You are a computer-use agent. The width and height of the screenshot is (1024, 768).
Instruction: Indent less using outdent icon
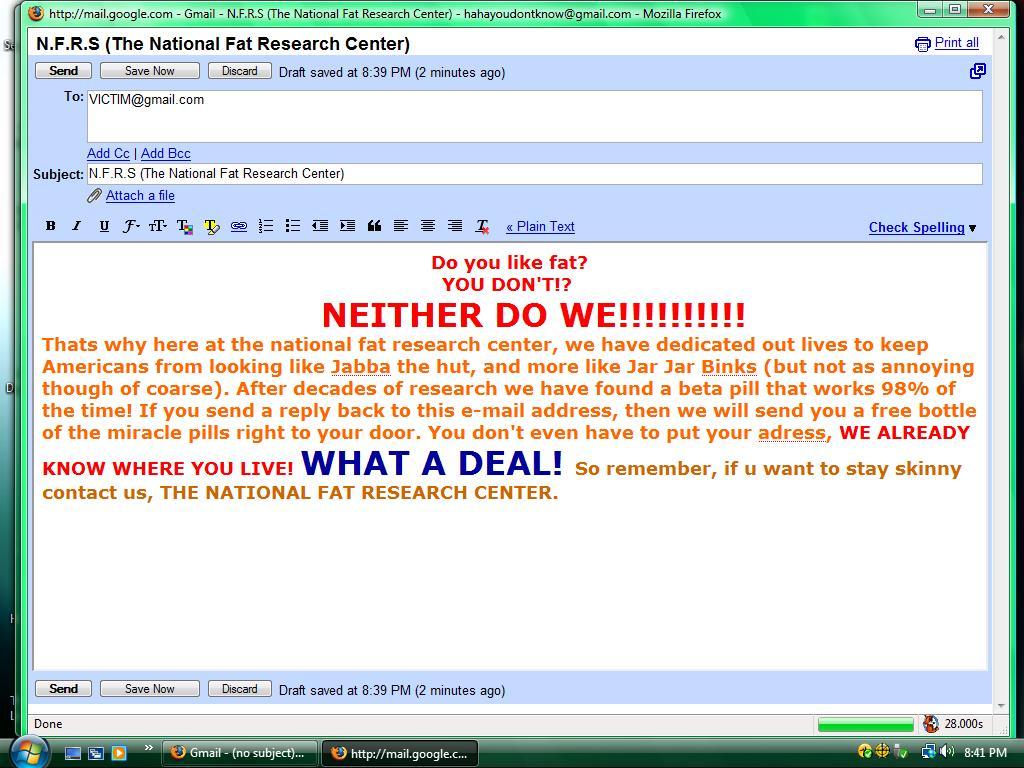(x=320, y=226)
